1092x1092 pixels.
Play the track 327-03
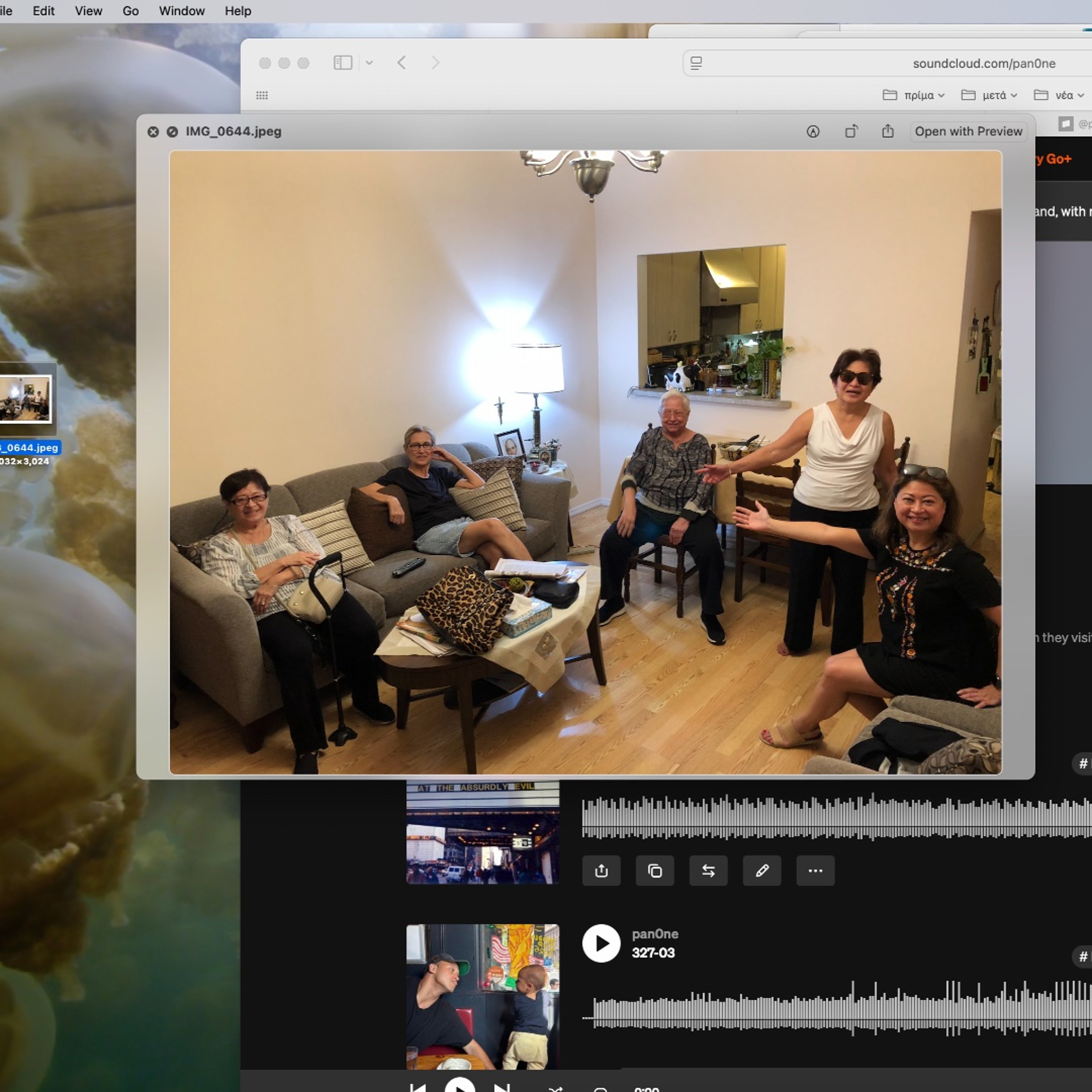[x=601, y=943]
